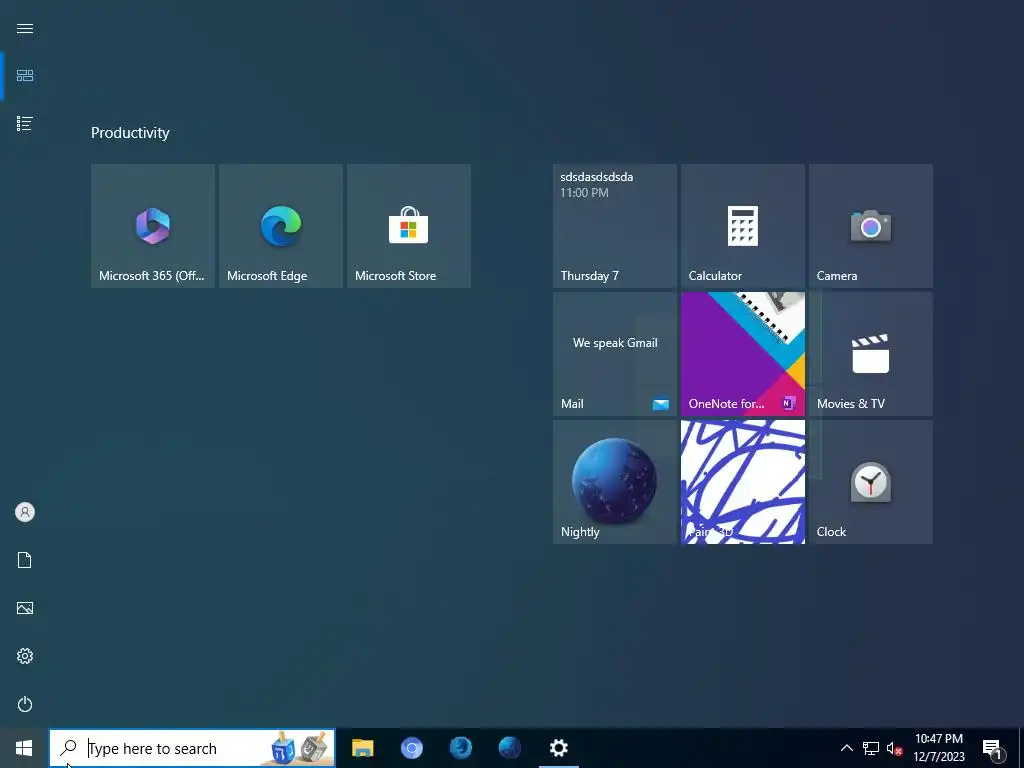Launch the Clock tile
Image resolution: width=1024 pixels, height=768 pixels.
[871, 482]
